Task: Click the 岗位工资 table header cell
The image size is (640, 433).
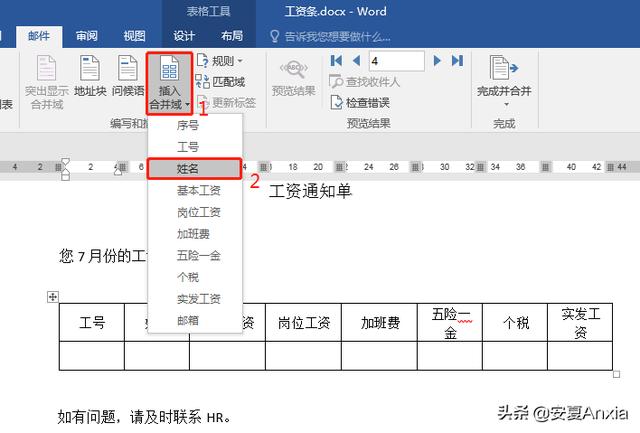Action: 304,323
